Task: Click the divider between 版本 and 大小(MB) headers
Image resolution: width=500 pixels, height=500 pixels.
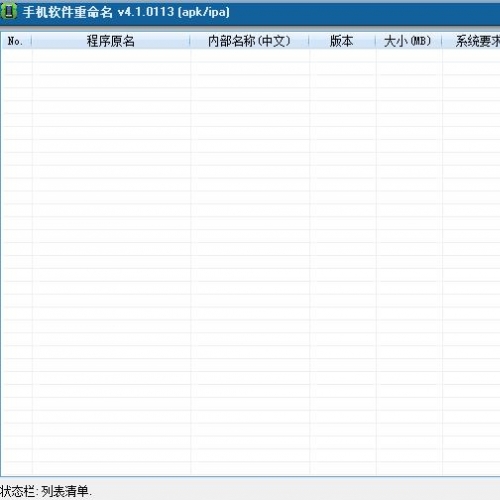Action: click(376, 41)
